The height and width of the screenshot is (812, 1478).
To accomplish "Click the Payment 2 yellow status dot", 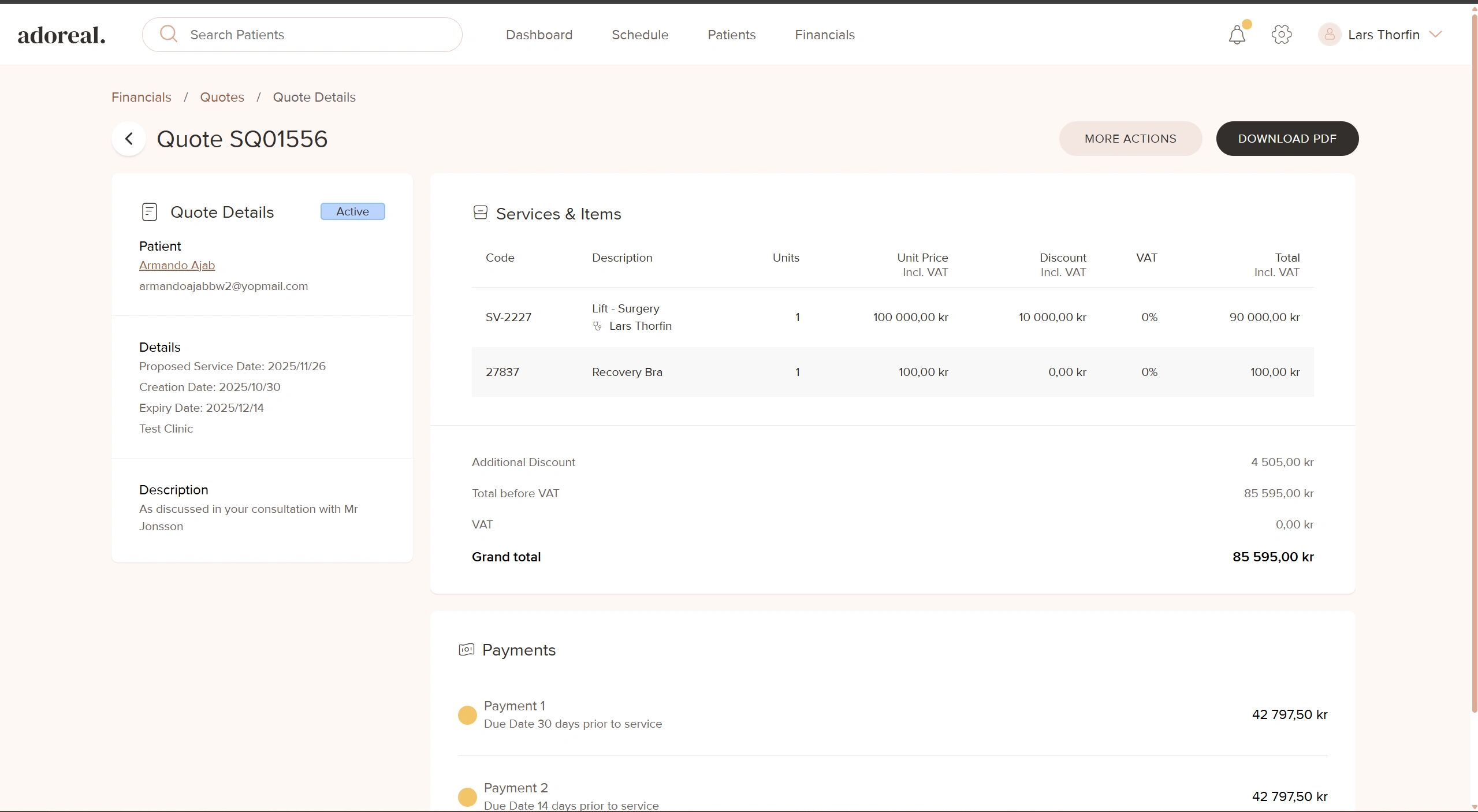I will click(x=467, y=797).
